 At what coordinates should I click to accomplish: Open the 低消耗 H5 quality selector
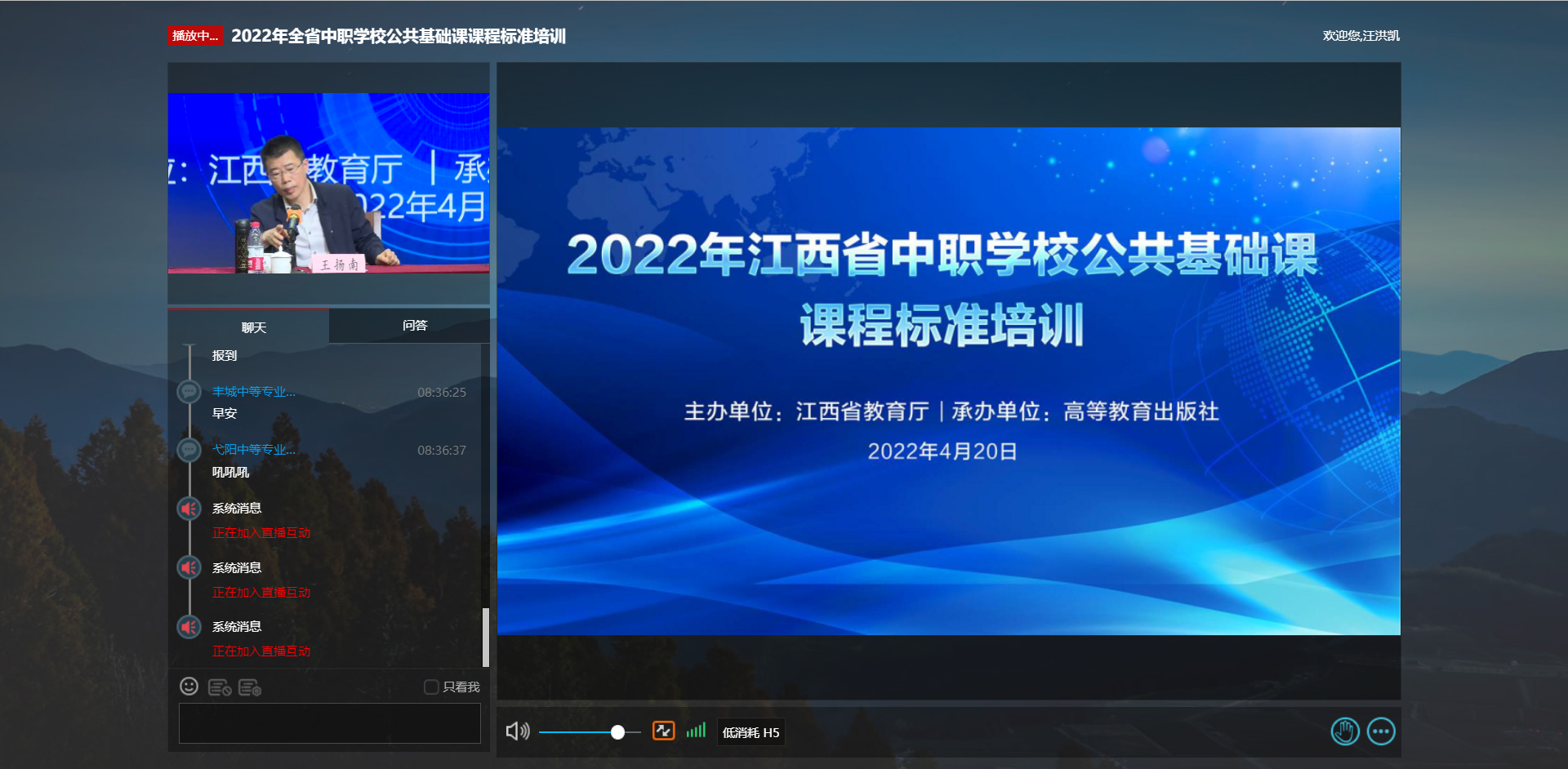pos(751,732)
